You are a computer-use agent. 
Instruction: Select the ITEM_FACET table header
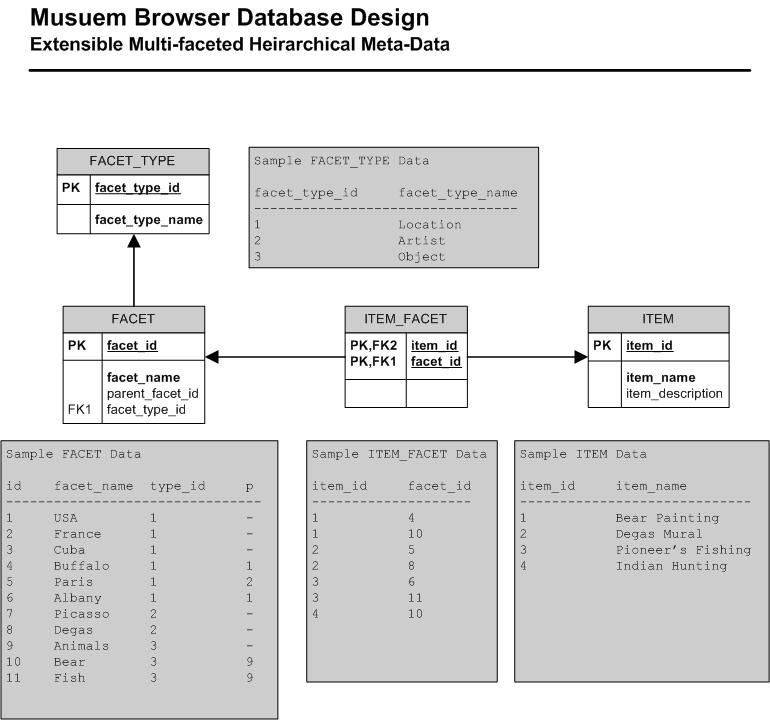click(x=406, y=319)
